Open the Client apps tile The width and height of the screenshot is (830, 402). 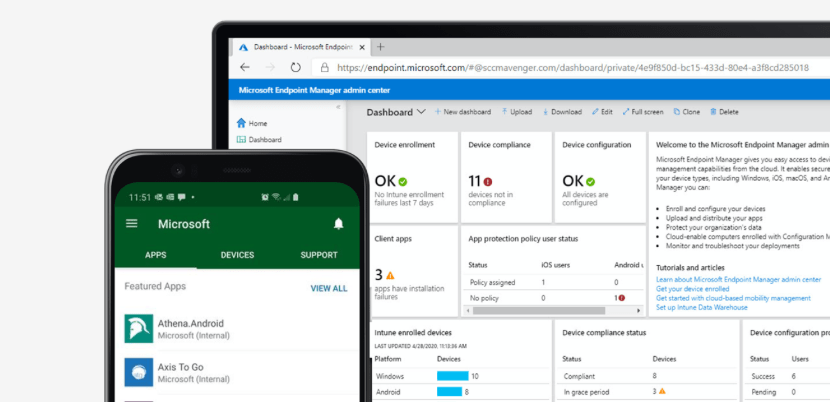point(412,271)
